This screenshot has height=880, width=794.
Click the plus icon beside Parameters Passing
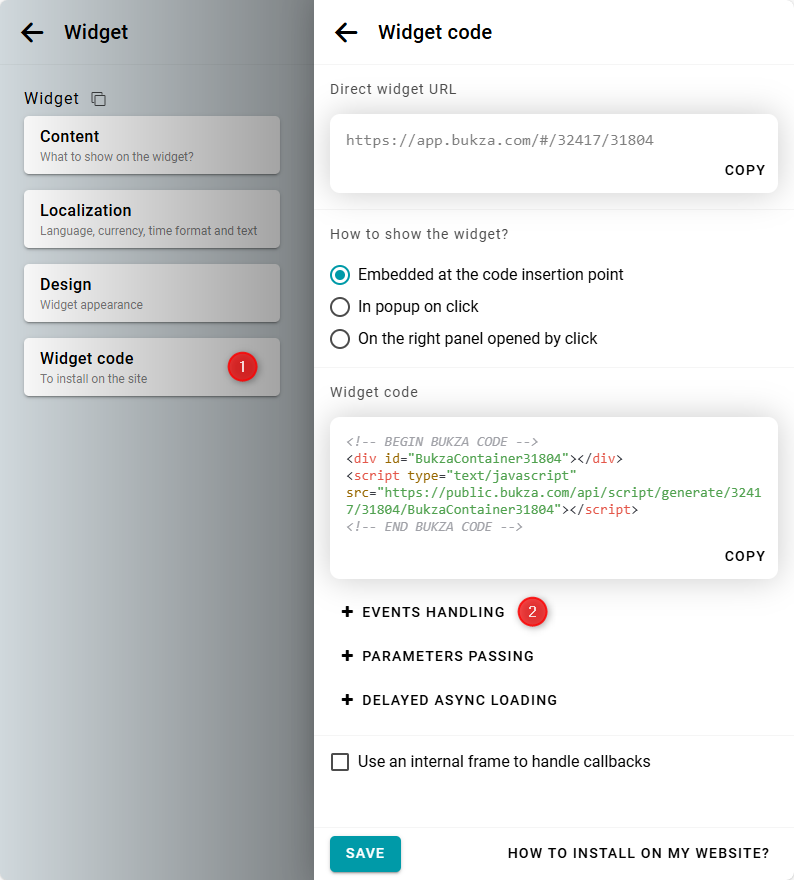point(348,656)
